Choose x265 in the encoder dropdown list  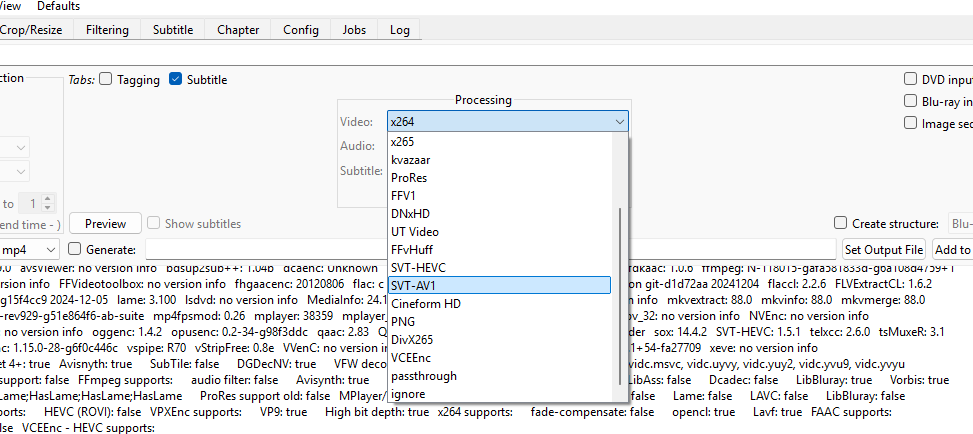pyautogui.click(x=499, y=141)
